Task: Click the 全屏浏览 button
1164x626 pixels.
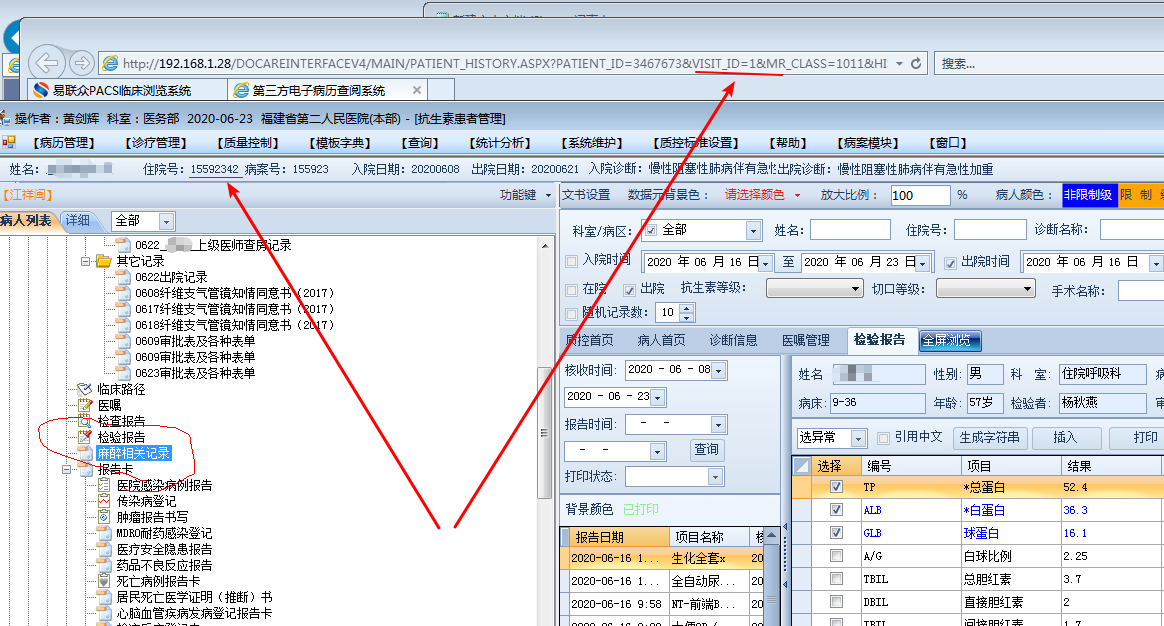Action: click(x=950, y=341)
